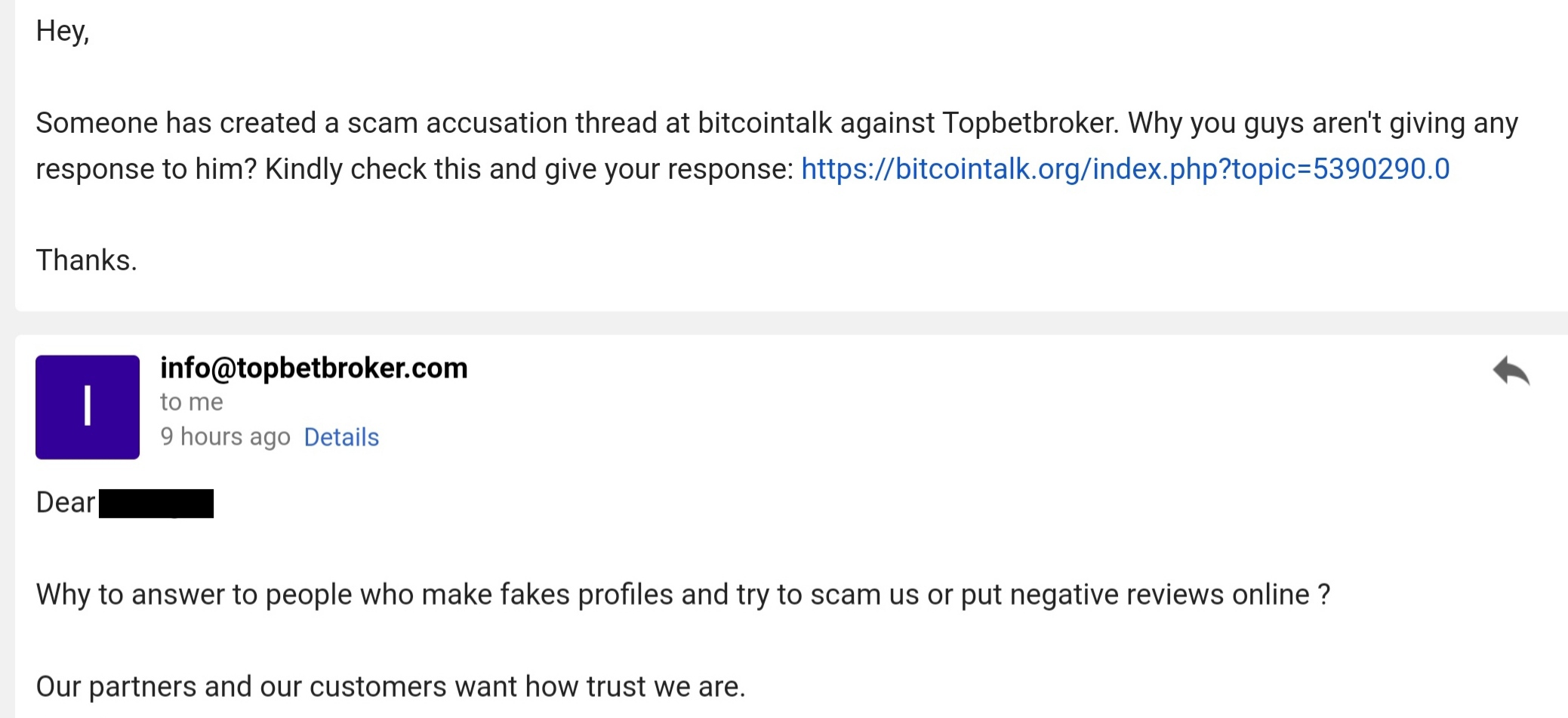Screen dimensions: 1568x718
Task: Click the purple "I" sender avatar
Action: 88,407
